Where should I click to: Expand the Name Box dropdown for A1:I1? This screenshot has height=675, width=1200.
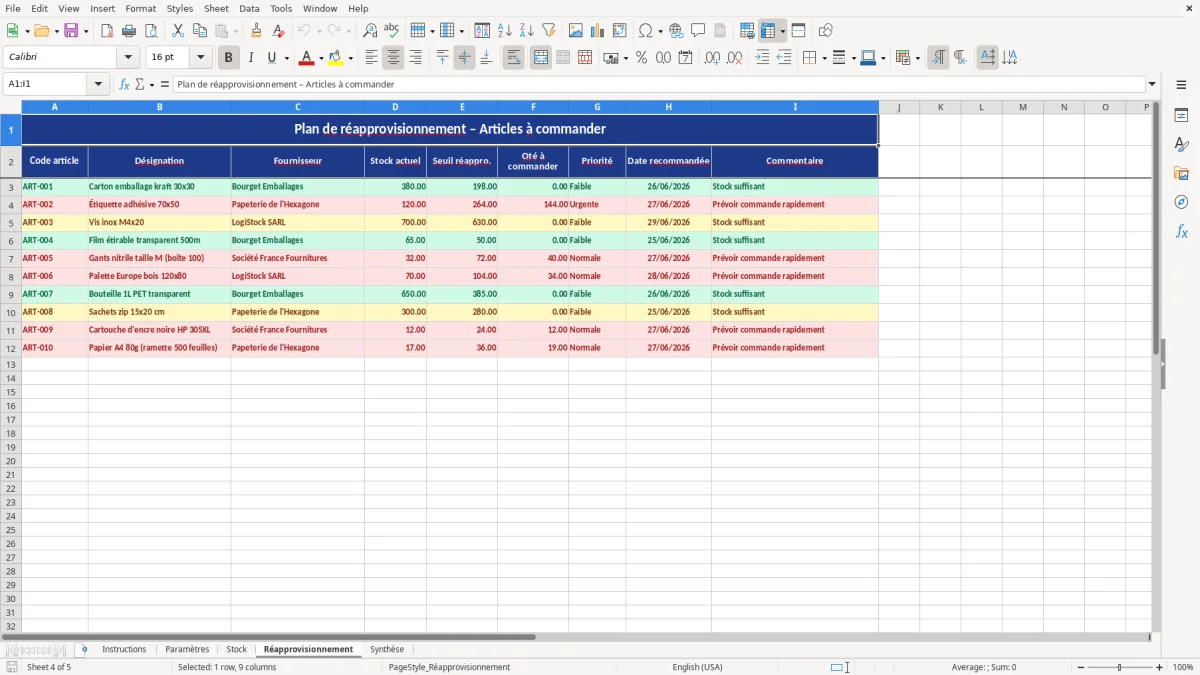[x=99, y=84]
